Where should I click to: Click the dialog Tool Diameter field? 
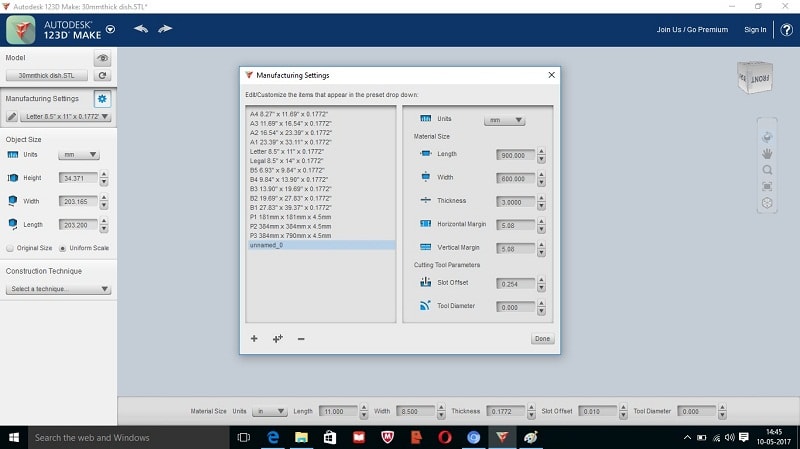point(515,307)
